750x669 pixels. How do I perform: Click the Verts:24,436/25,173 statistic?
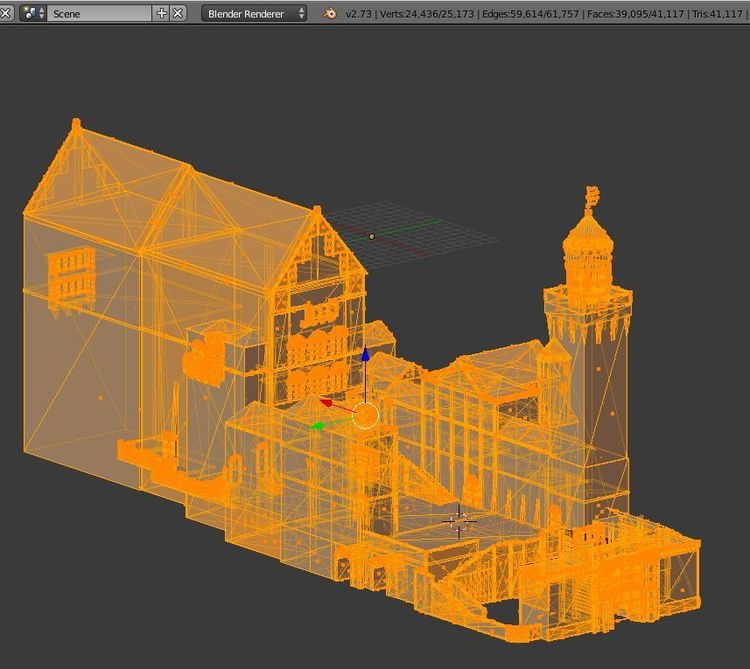(x=427, y=14)
